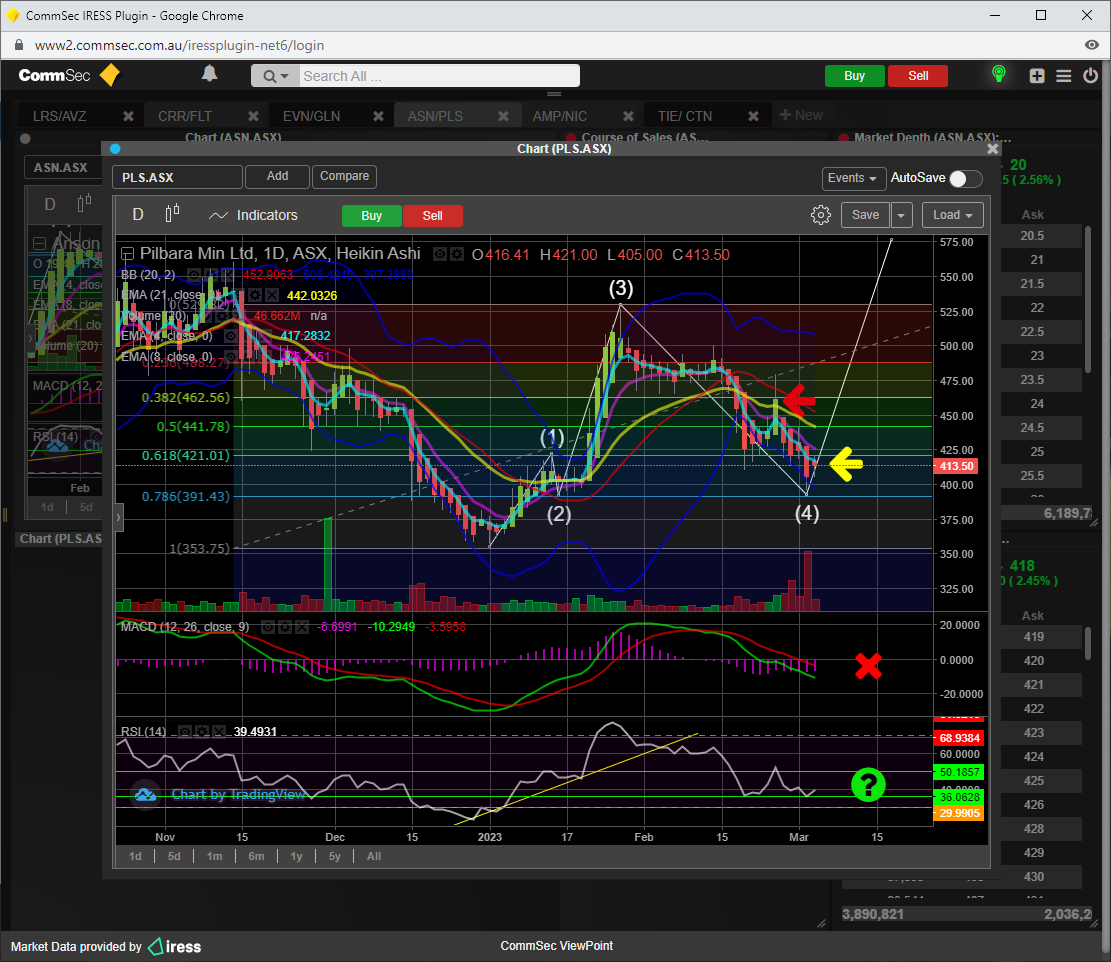The image size is (1111, 962).
Task: Click the PLS market depth scrollbar
Action: pyautogui.click(x=1088, y=641)
